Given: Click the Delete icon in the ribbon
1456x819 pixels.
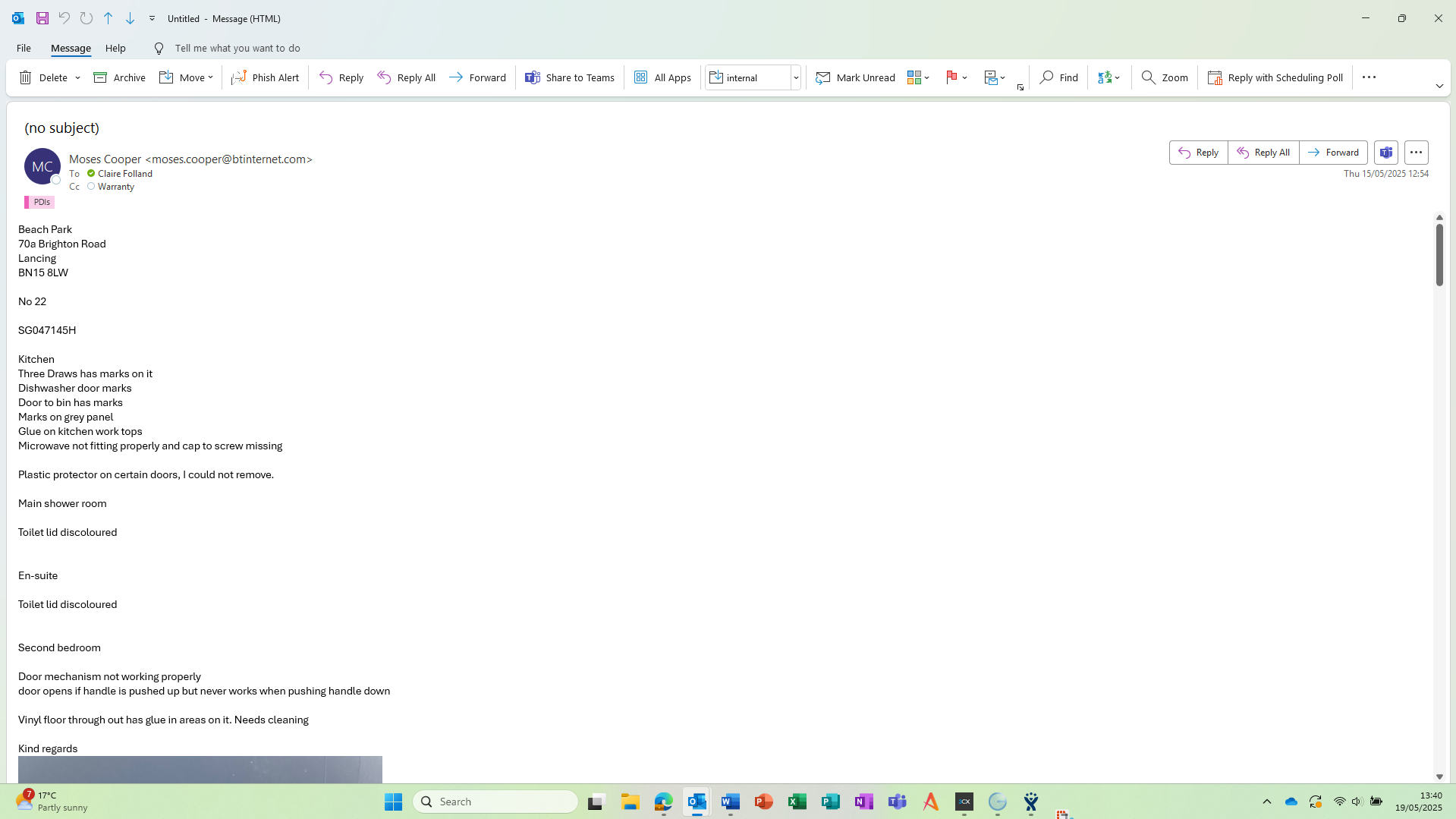Looking at the screenshot, I should click(x=26, y=77).
